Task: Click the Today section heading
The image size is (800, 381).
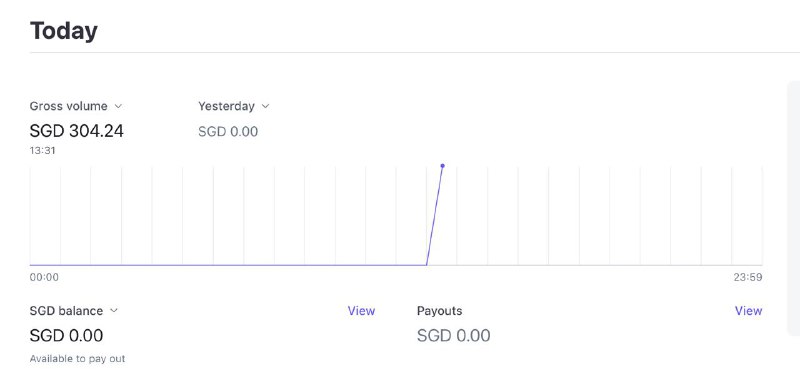Action: 64,31
